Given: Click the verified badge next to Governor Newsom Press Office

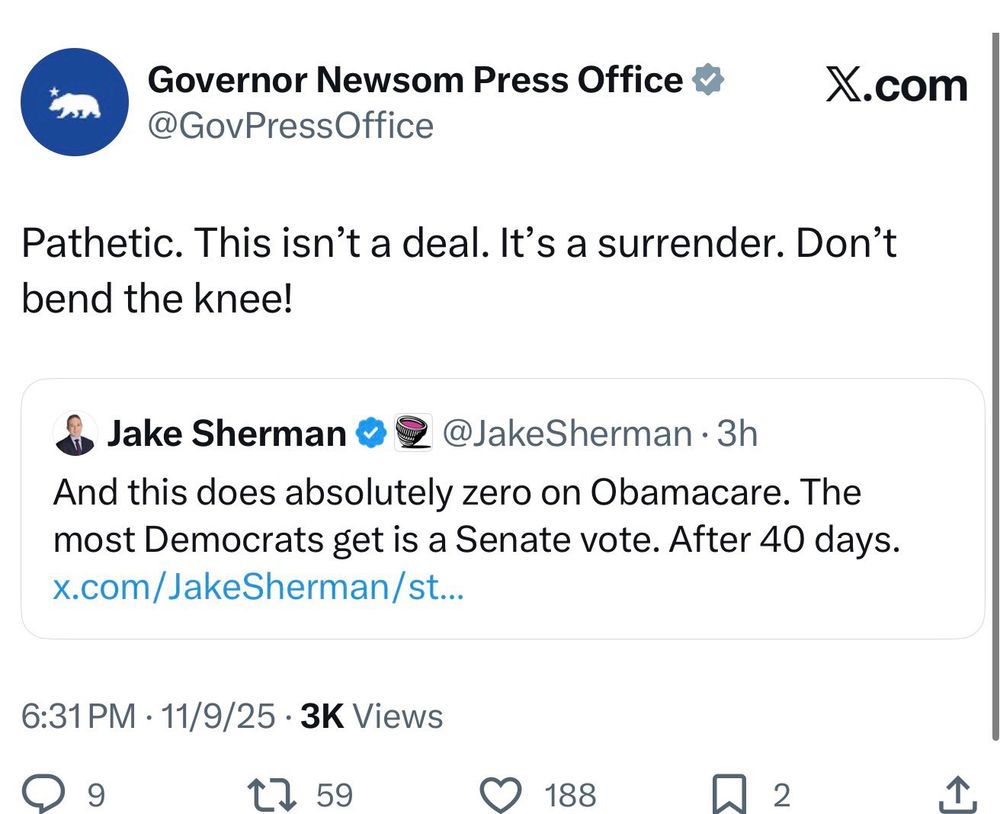Looking at the screenshot, I should click(x=708, y=80).
